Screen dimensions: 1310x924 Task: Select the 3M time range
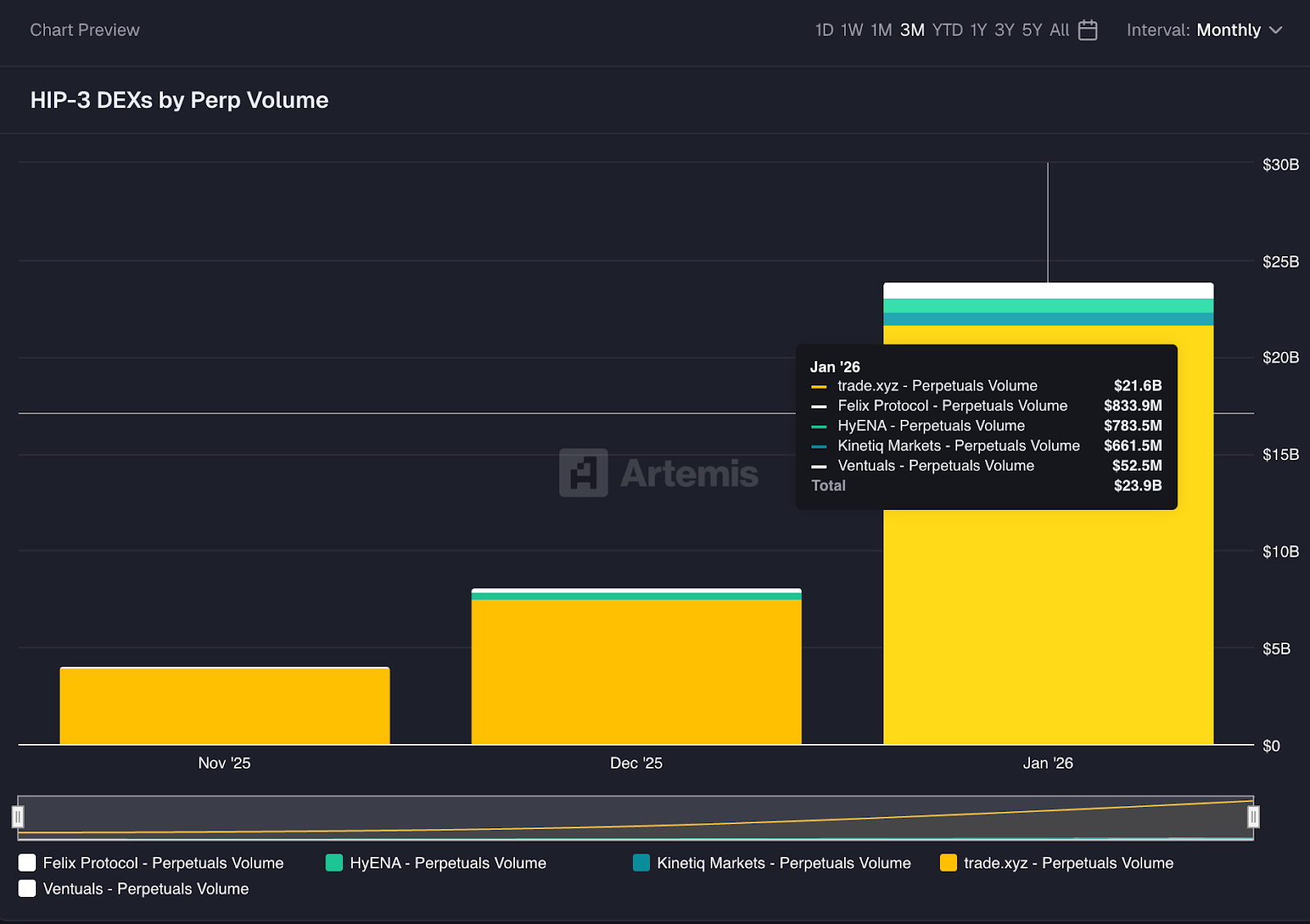(912, 30)
